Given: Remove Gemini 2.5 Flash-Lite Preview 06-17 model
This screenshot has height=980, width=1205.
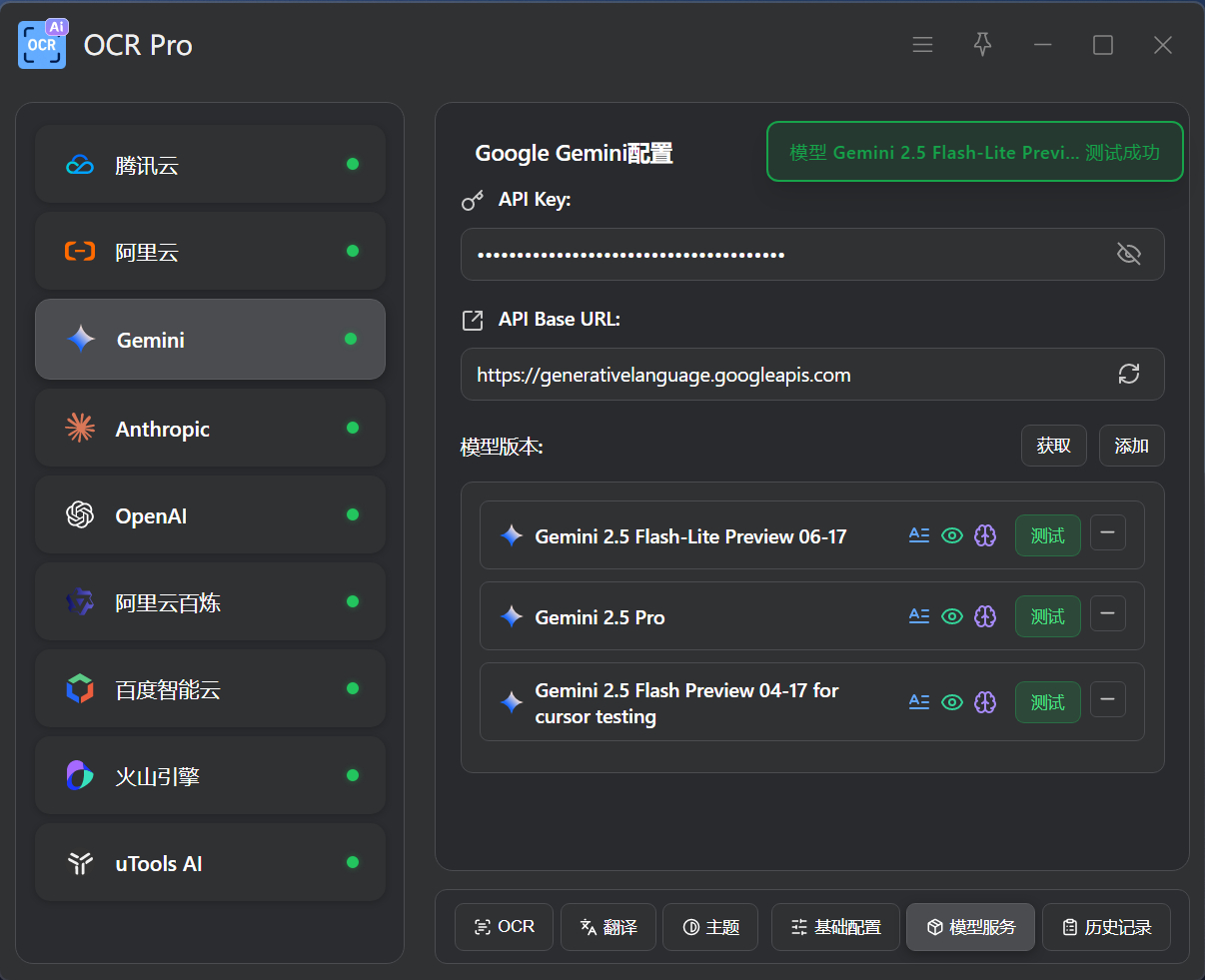Looking at the screenshot, I should pos(1107,532).
